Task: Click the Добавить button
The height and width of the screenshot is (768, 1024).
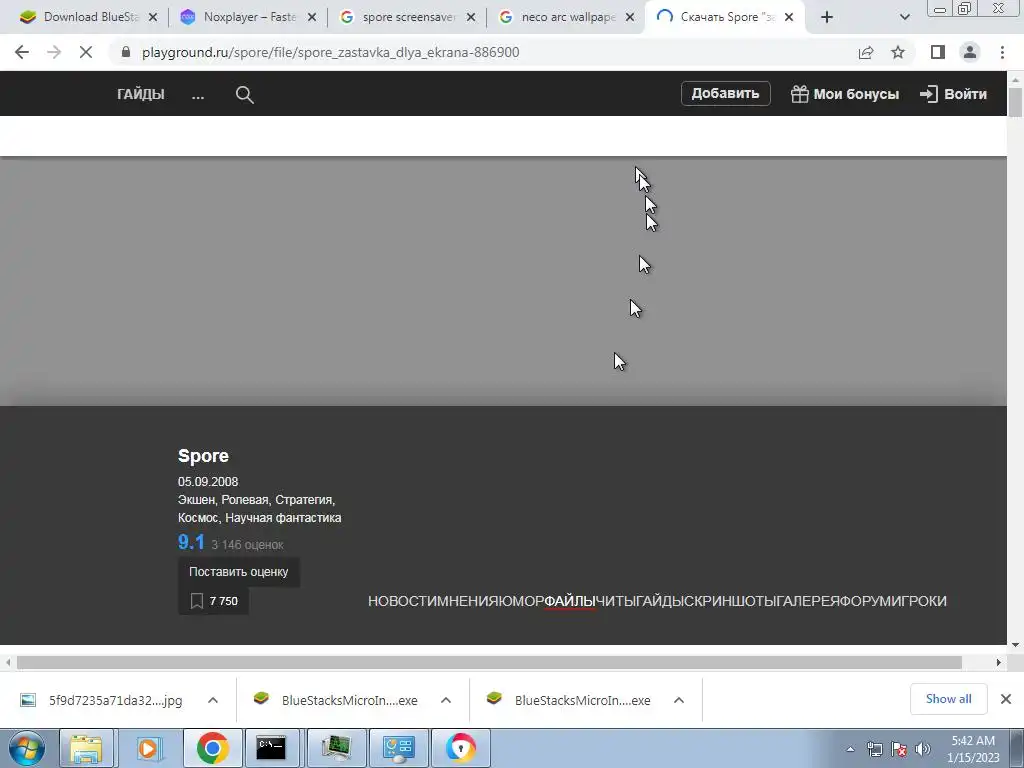Action: tap(726, 93)
